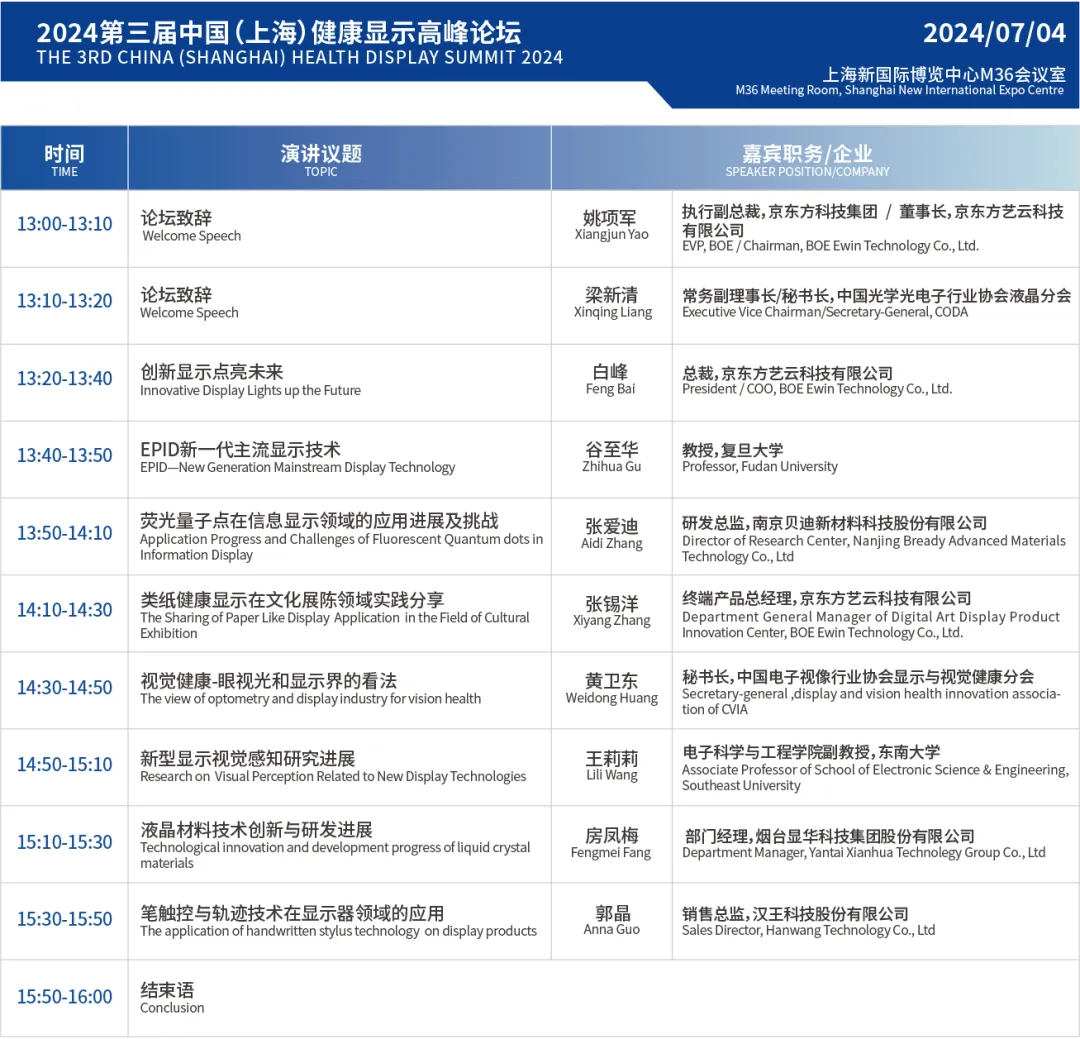The image size is (1080, 1039).
Task: Click speaker Feng Bai's name
Action: [610, 379]
